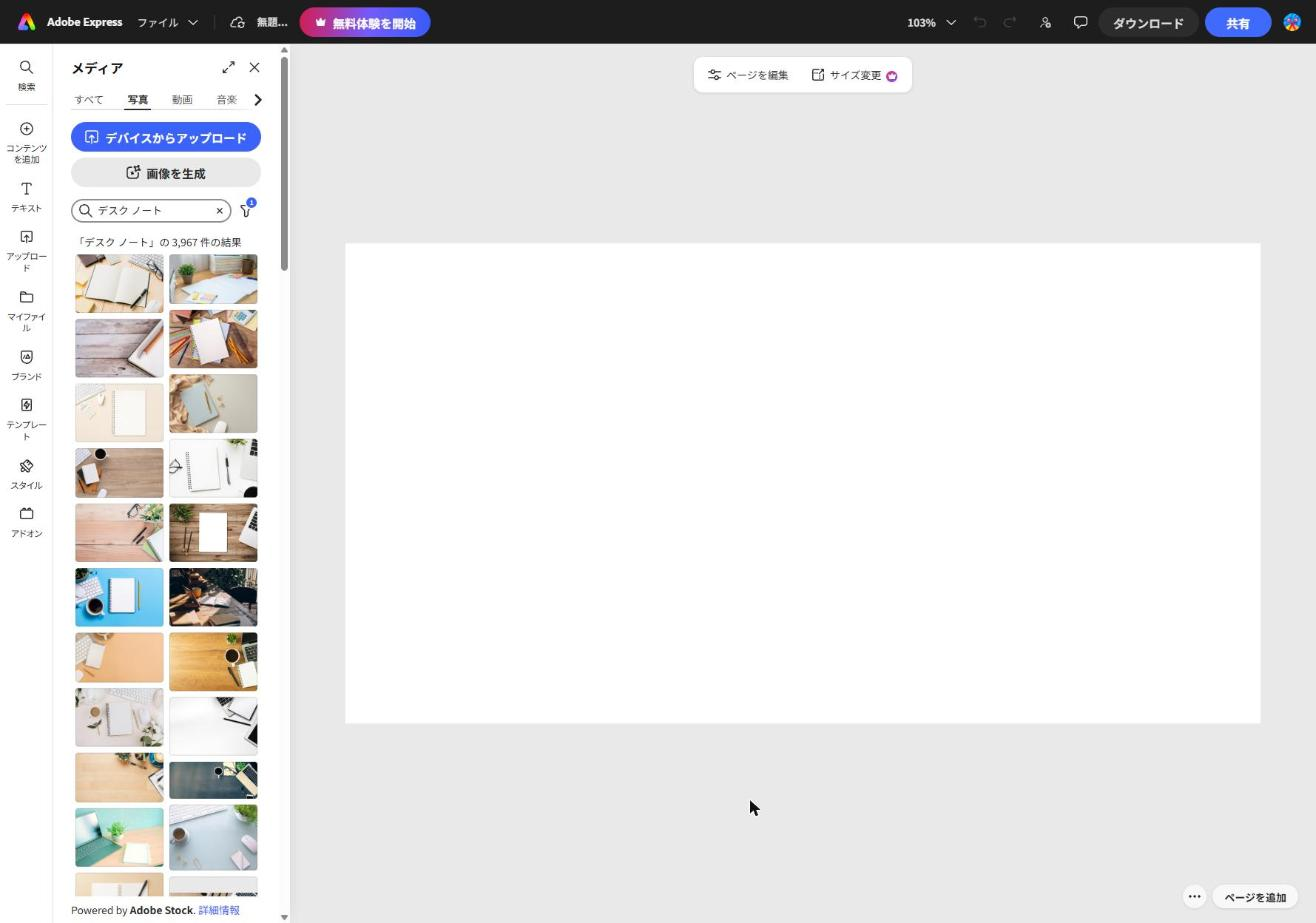
Task: Click the ページを追加 button
Action: (x=1255, y=896)
